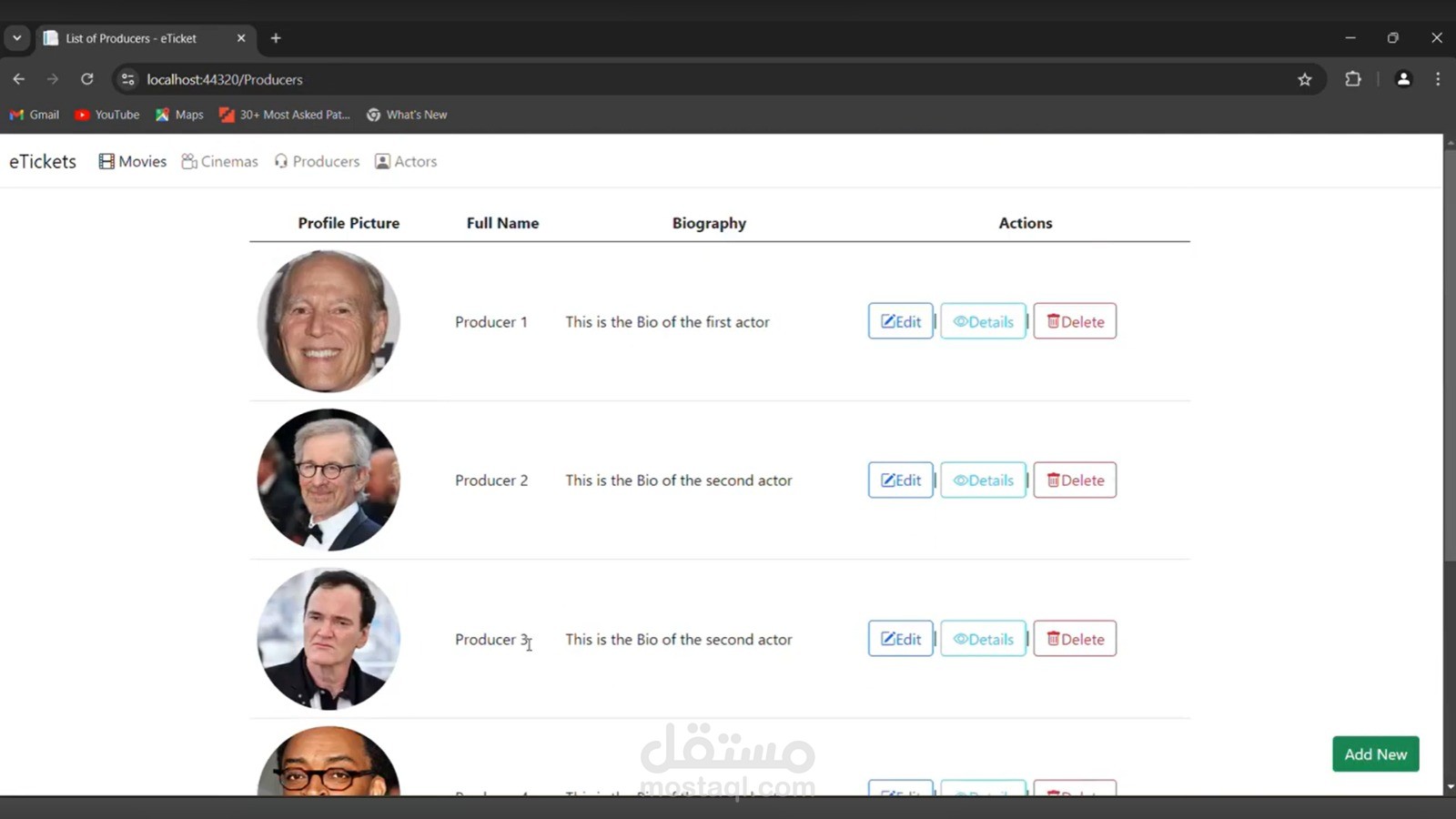Viewport: 1456px width, 819px height.
Task: View Details for Producer 3
Action: pyautogui.click(x=983, y=639)
